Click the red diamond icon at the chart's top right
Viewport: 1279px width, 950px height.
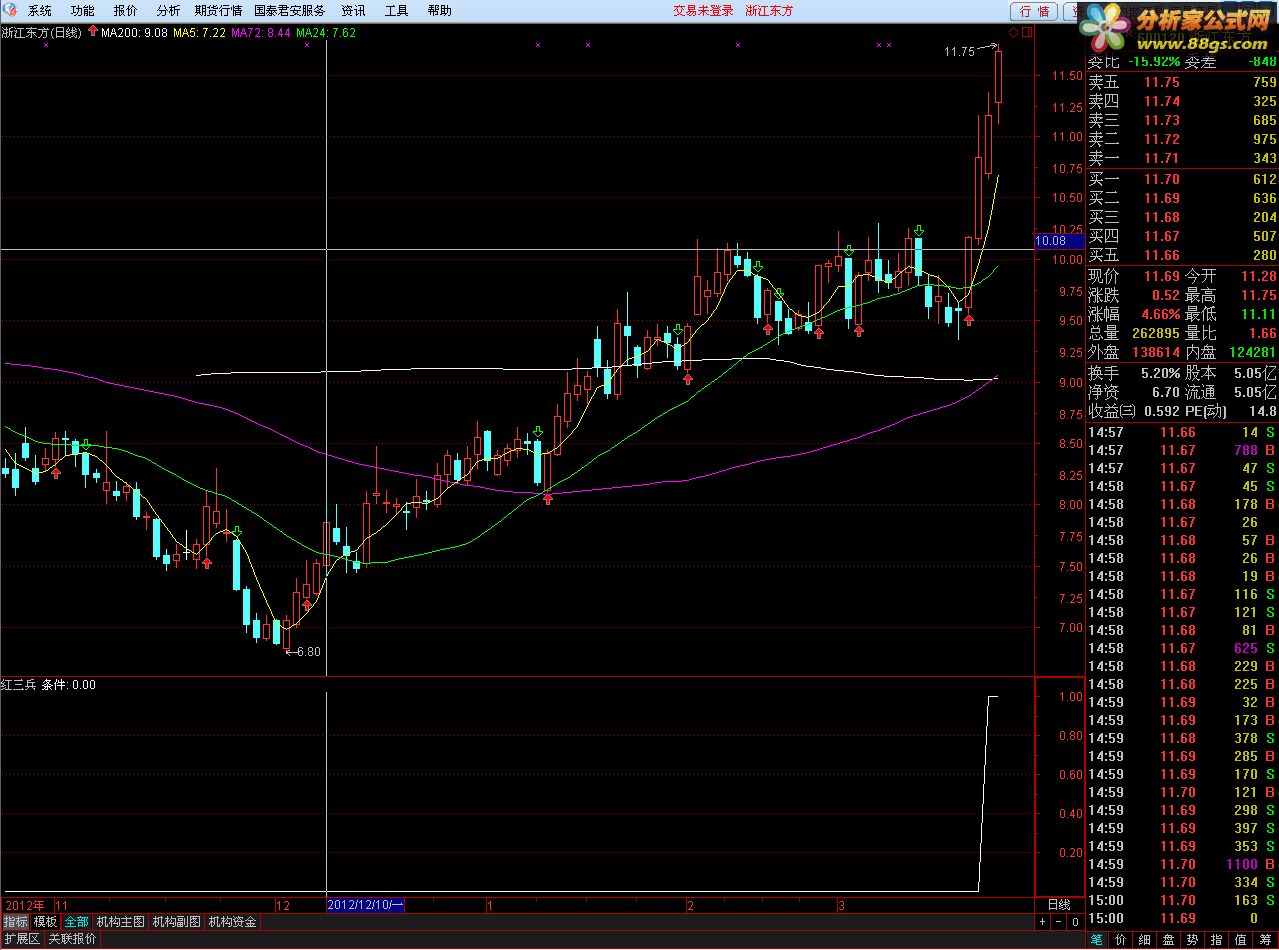click(1013, 33)
